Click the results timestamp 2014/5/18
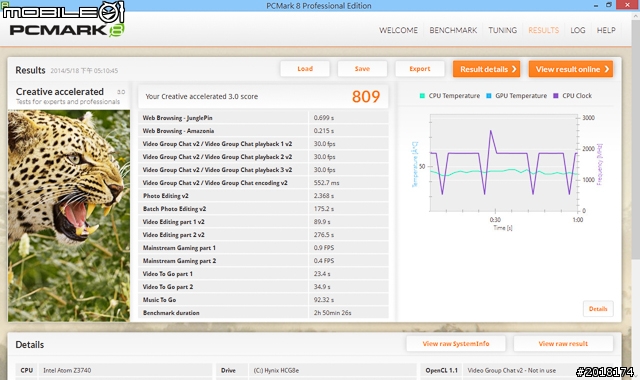This screenshot has height=380, width=640. pyautogui.click(x=84, y=71)
